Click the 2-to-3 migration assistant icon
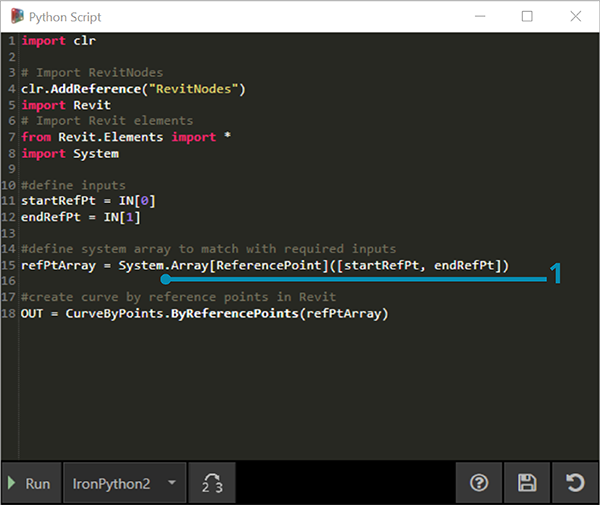Viewport: 600px width, 505px height. point(212,483)
